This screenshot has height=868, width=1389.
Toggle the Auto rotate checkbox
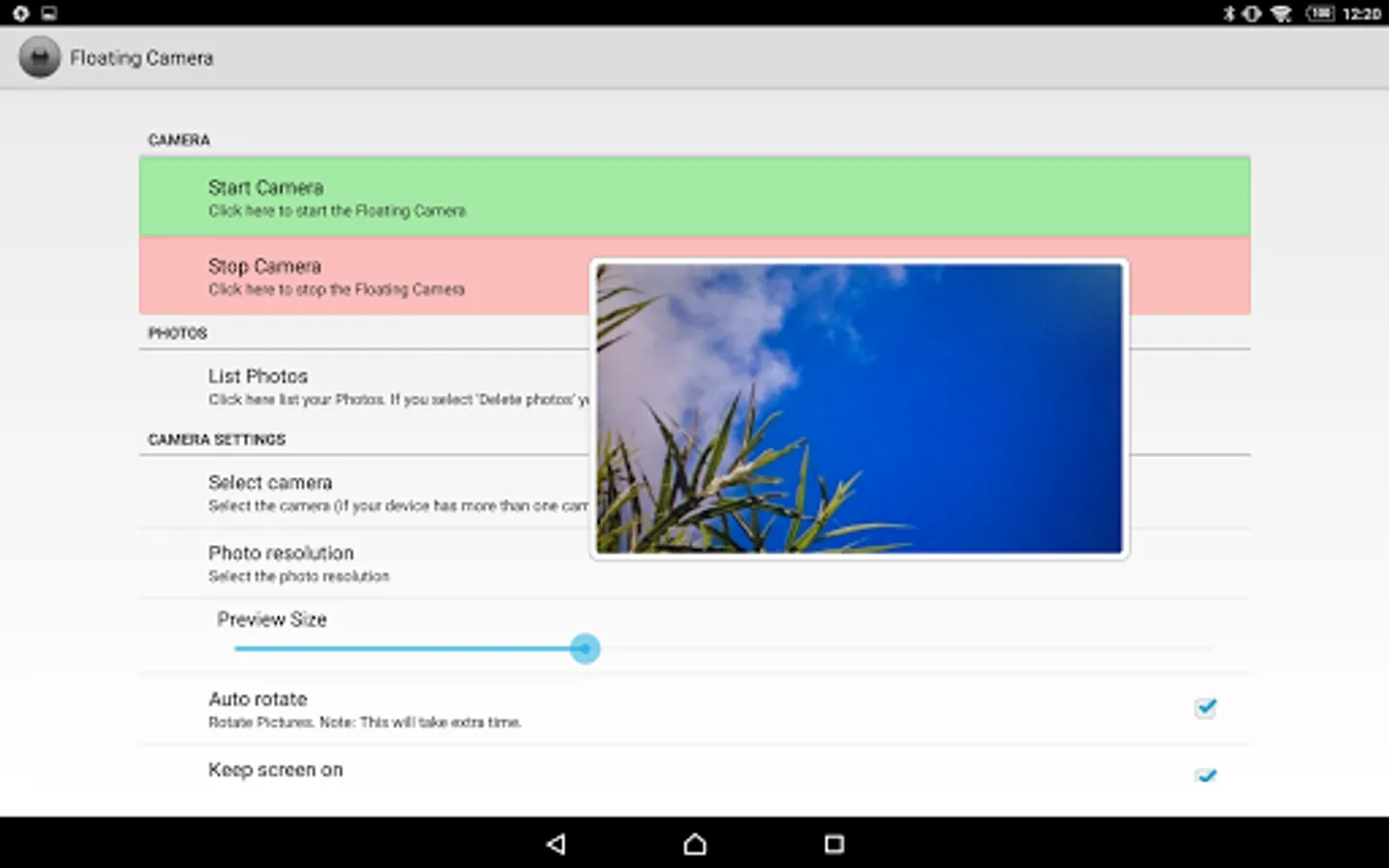(x=1206, y=708)
